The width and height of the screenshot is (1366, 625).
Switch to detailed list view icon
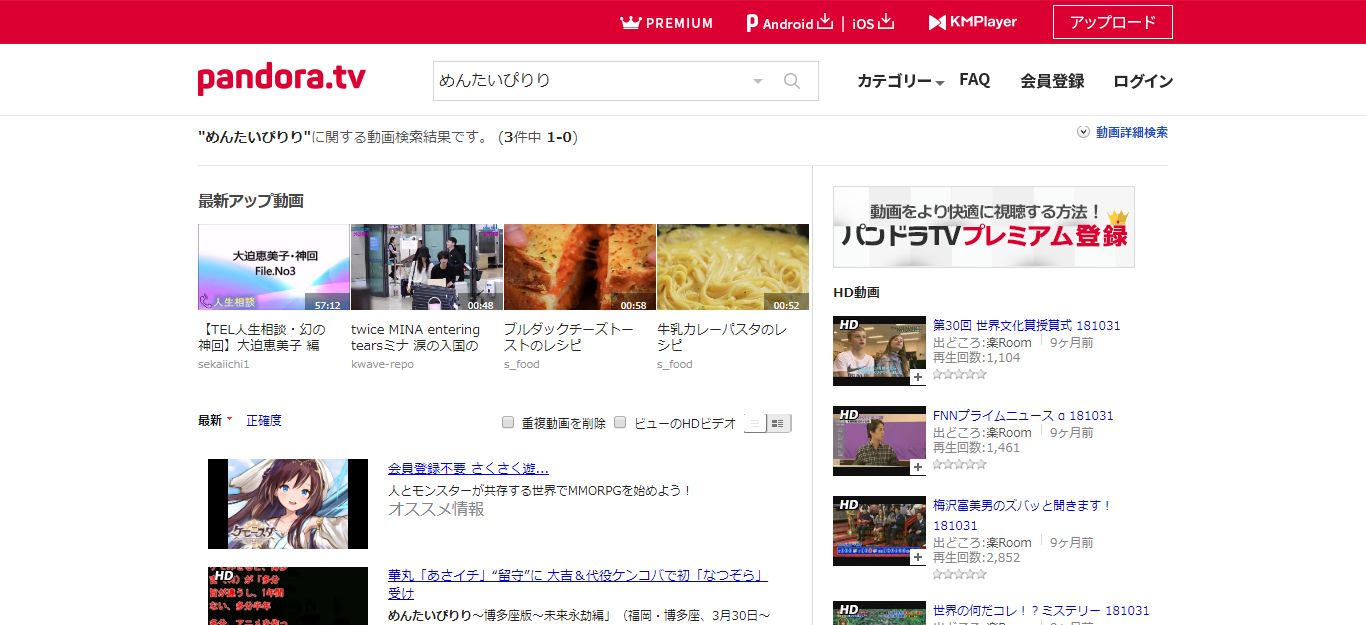(779, 423)
